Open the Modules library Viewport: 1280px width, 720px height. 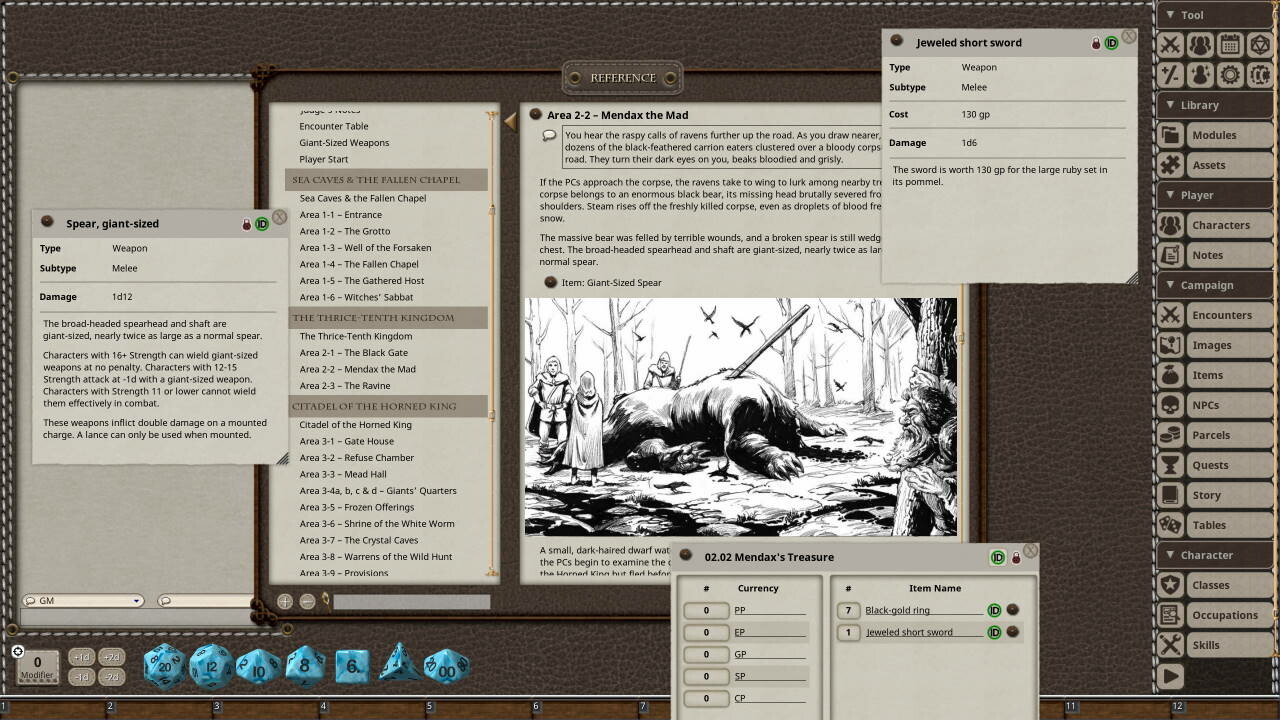click(x=1213, y=134)
